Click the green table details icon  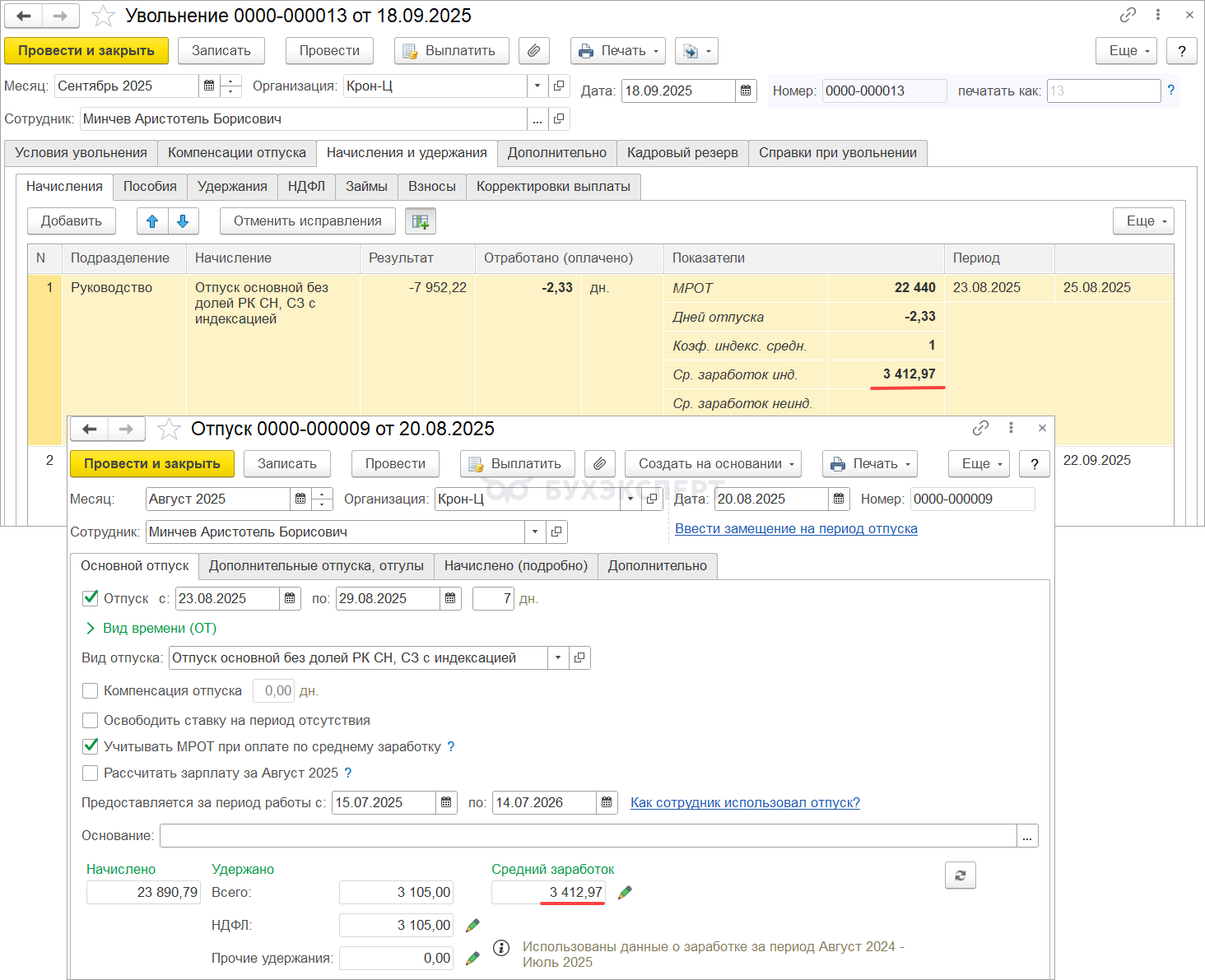pos(421,221)
